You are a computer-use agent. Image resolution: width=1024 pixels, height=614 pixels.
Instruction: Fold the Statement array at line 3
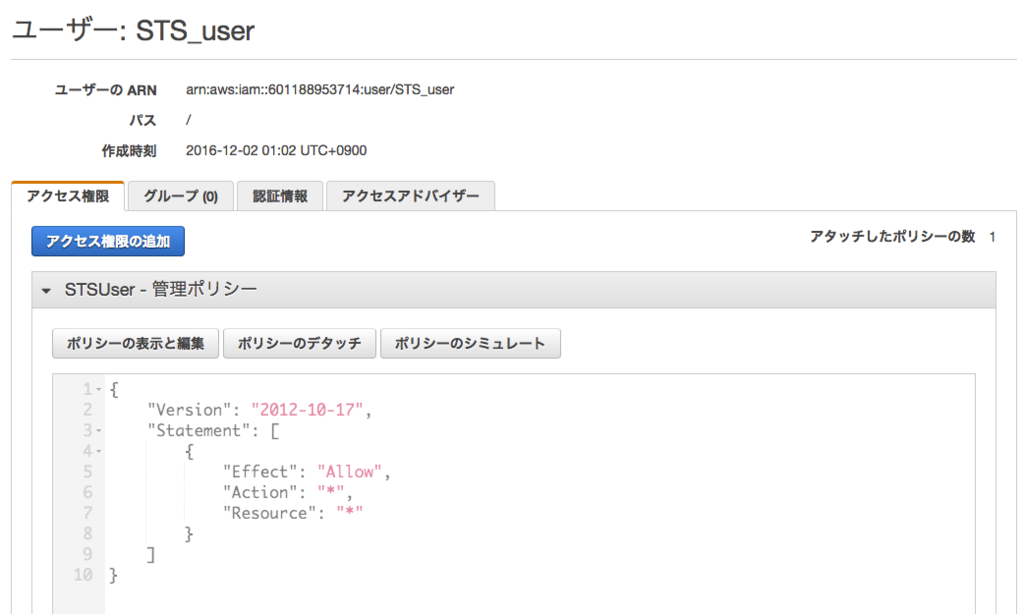point(99,431)
